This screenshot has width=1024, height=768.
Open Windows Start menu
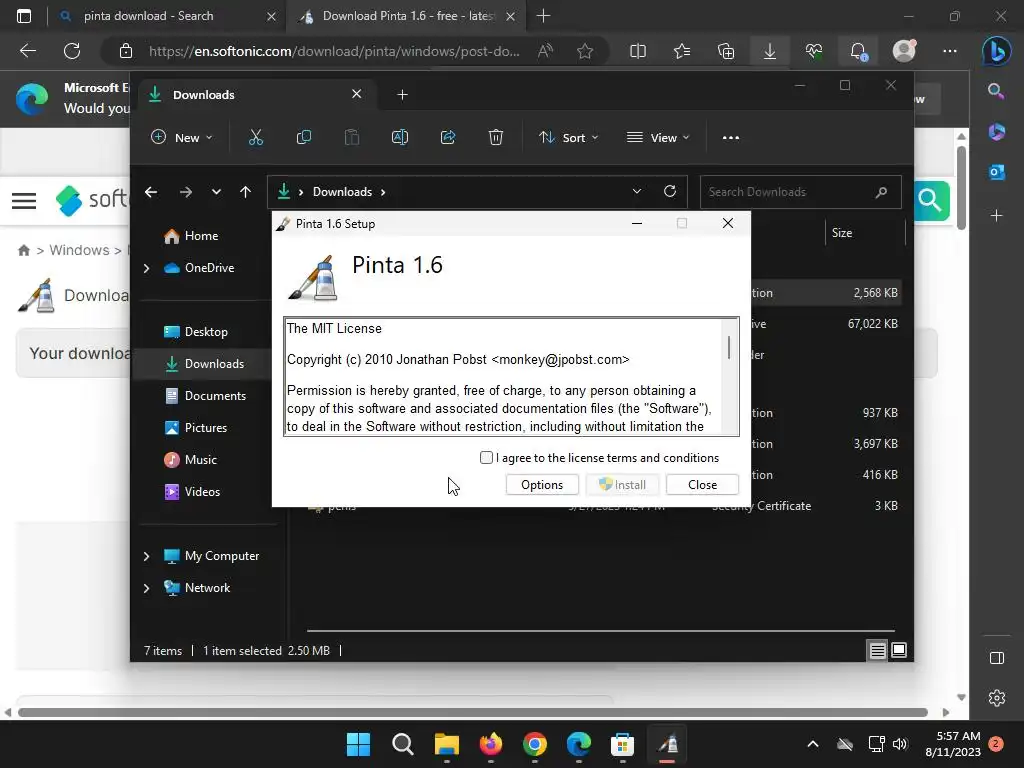click(358, 744)
